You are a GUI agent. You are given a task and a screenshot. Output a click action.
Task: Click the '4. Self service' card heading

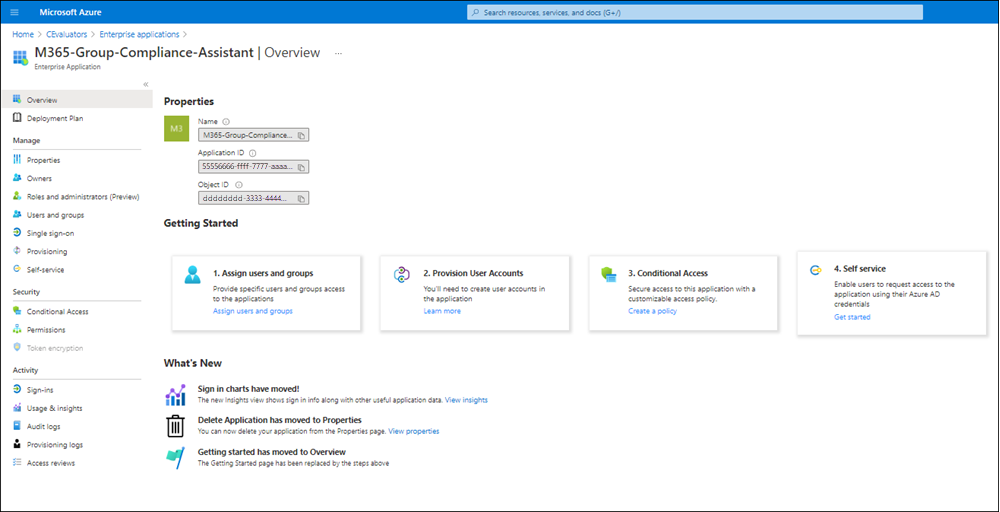pyautogui.click(x=860, y=268)
